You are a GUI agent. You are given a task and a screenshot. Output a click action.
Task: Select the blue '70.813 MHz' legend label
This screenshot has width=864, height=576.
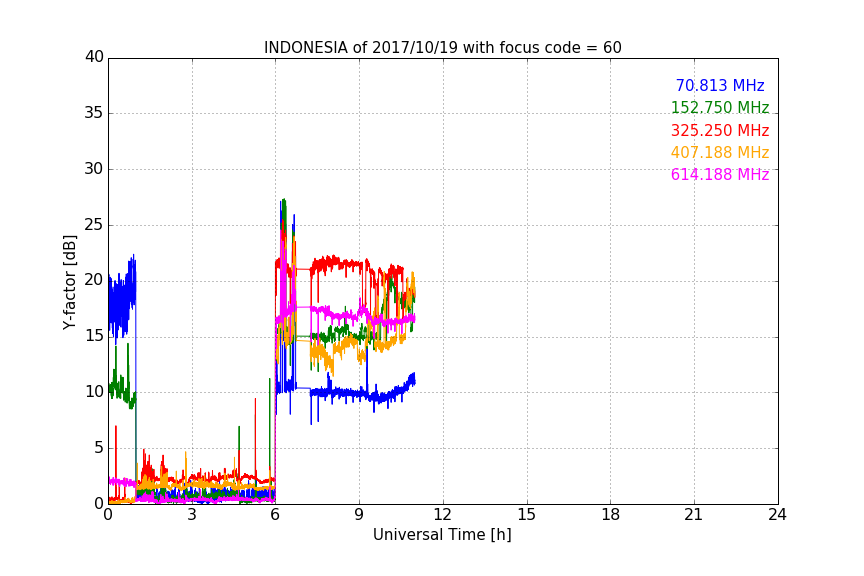click(720, 86)
